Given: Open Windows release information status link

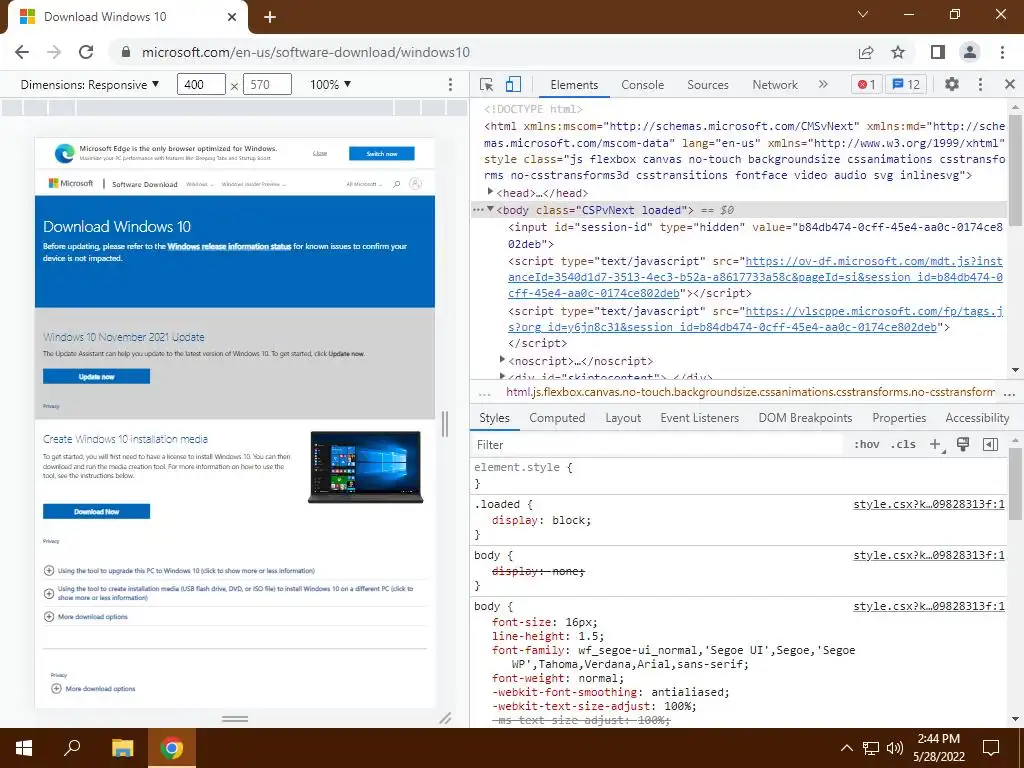Looking at the screenshot, I should pos(229,246).
